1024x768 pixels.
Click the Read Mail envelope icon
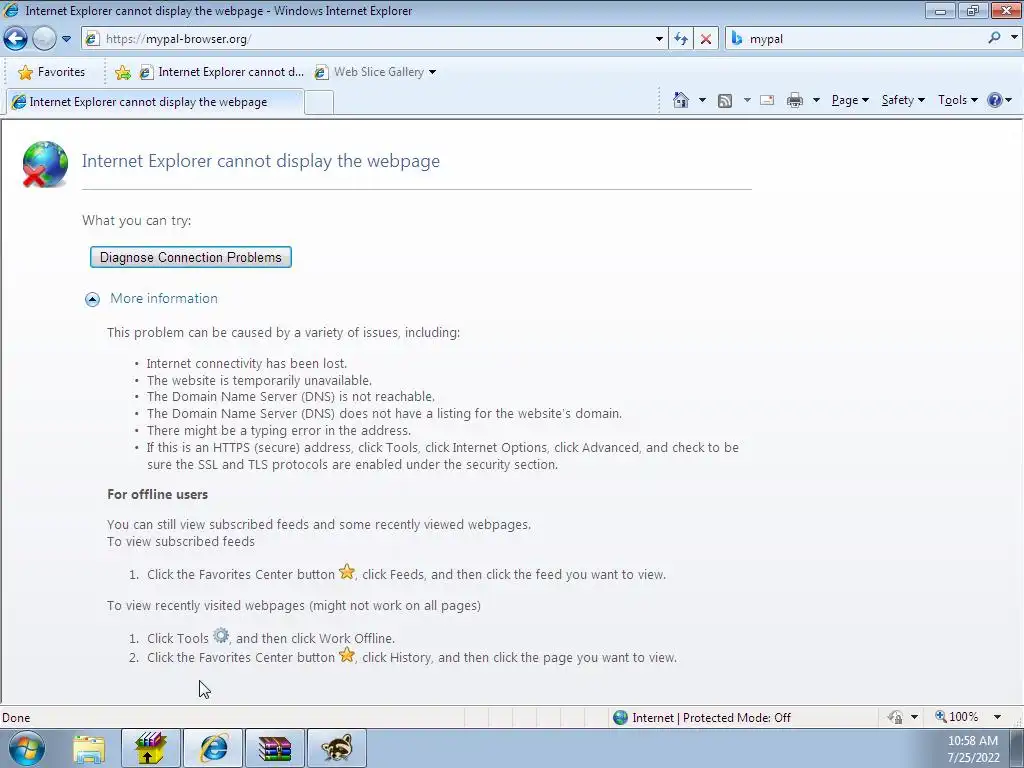767,101
